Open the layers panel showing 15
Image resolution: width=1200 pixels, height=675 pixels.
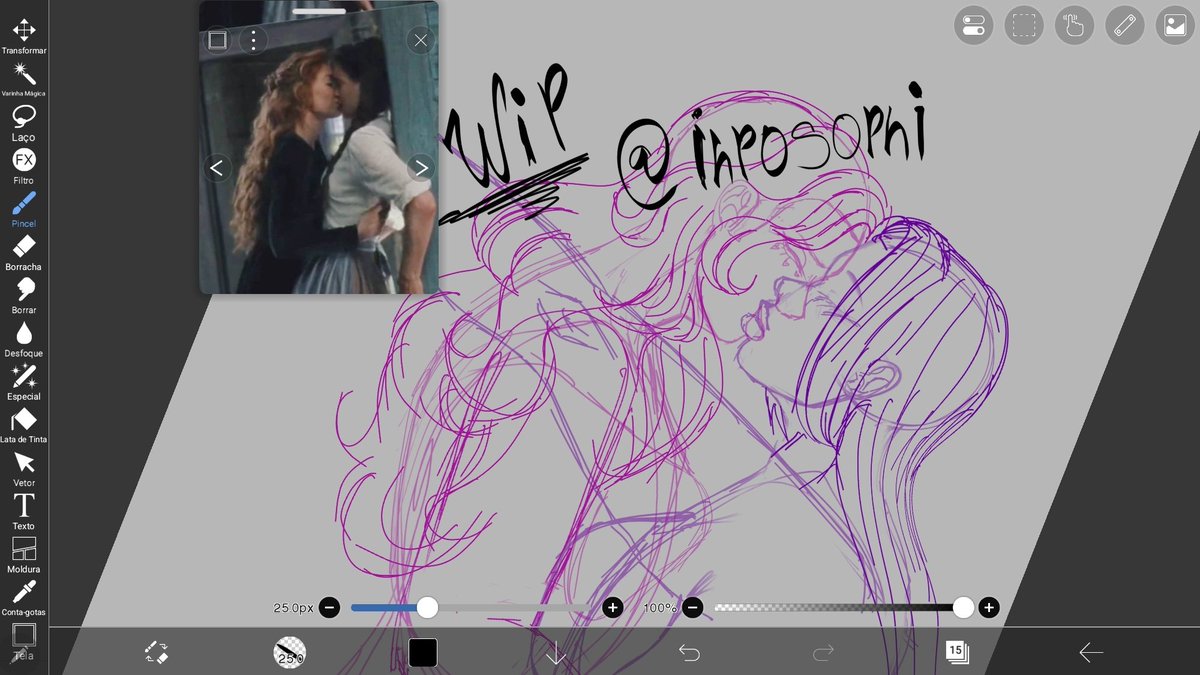pyautogui.click(x=957, y=653)
